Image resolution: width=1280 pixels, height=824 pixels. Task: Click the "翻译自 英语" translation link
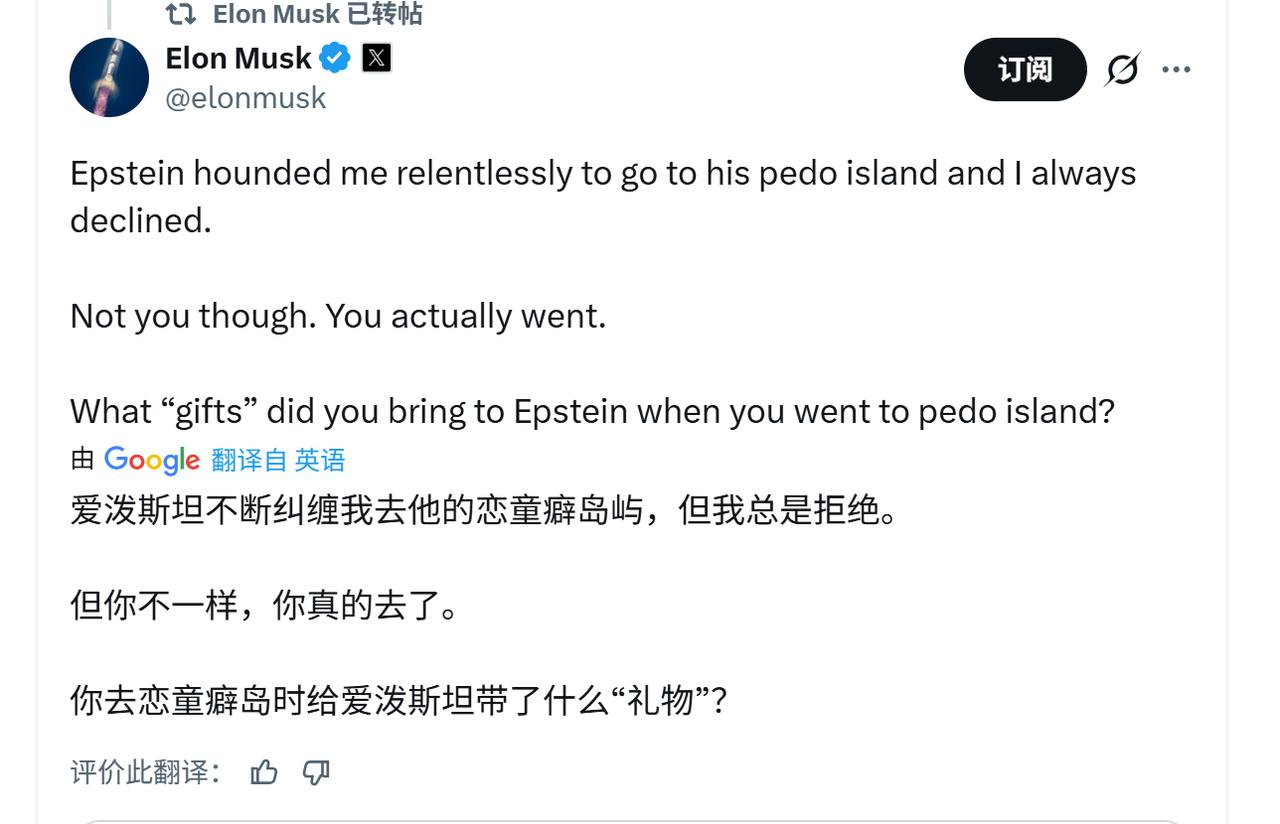tap(278, 460)
